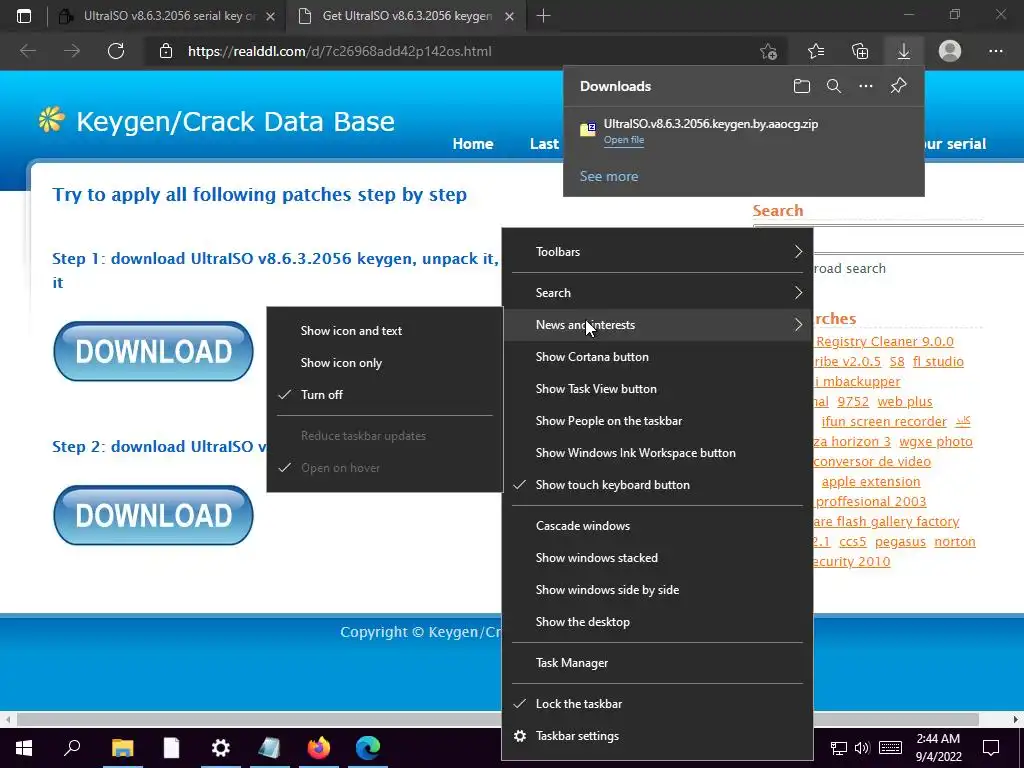
Task: Click the horizontal page scrollbar
Action: coord(498,719)
